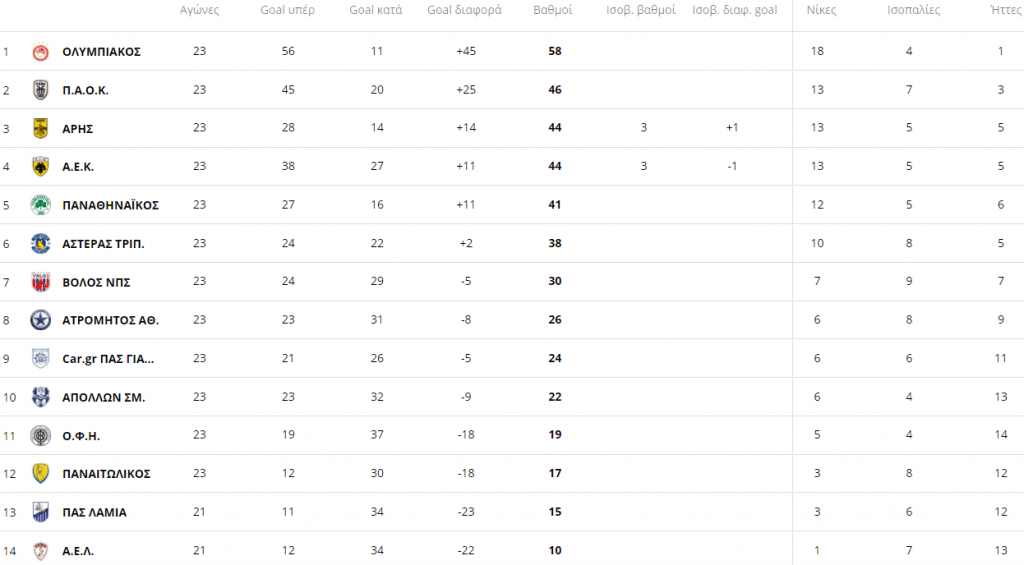
Task: Click the ΠΑΟΚ club logo
Action: tap(40, 89)
